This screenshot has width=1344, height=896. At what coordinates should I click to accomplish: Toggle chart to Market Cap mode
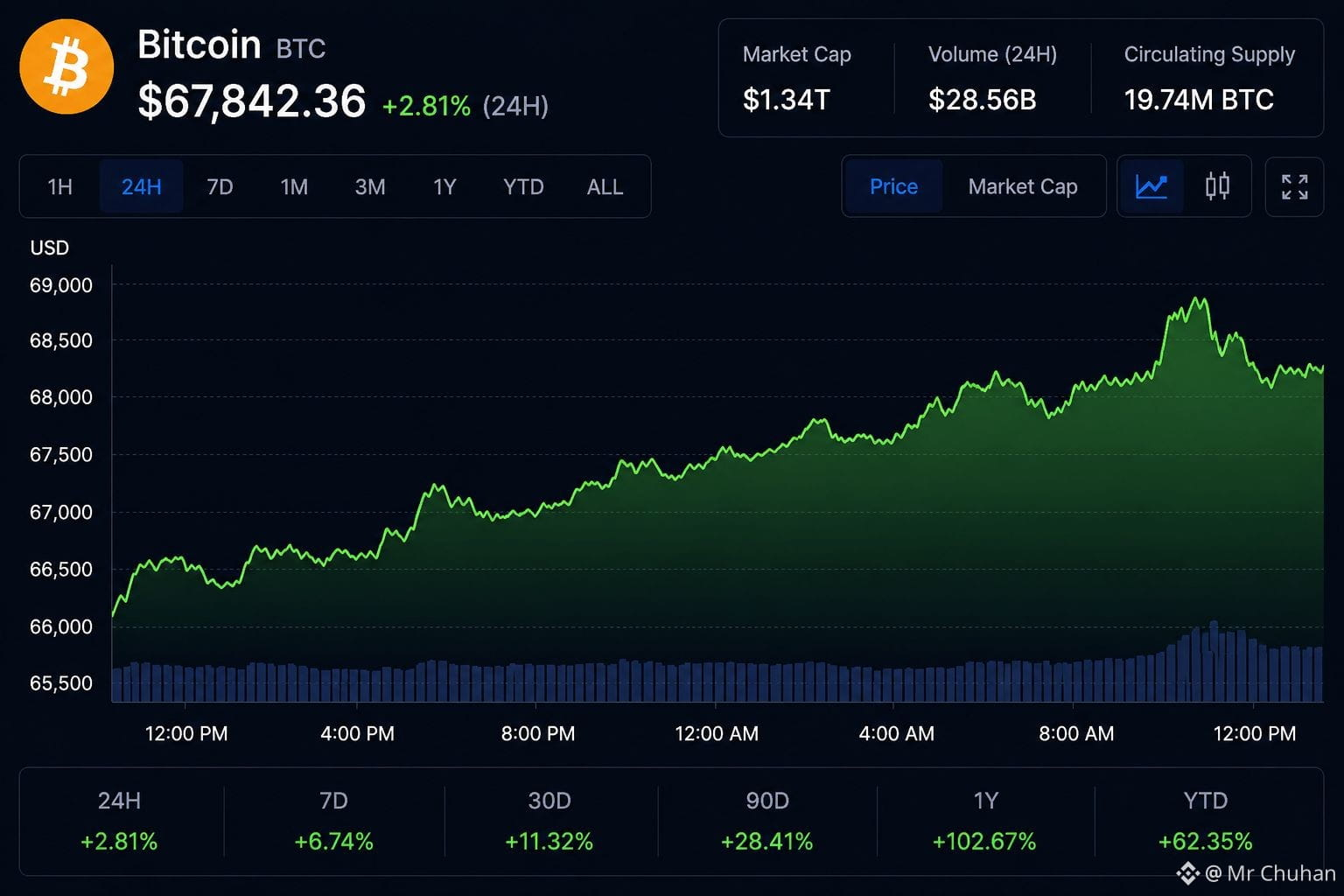point(1023,186)
